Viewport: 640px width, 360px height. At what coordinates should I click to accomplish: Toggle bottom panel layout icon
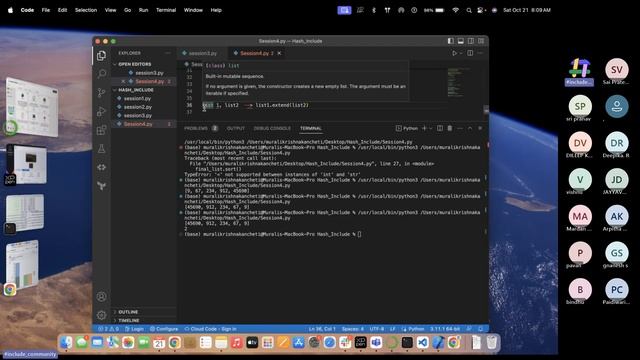[x=461, y=41]
